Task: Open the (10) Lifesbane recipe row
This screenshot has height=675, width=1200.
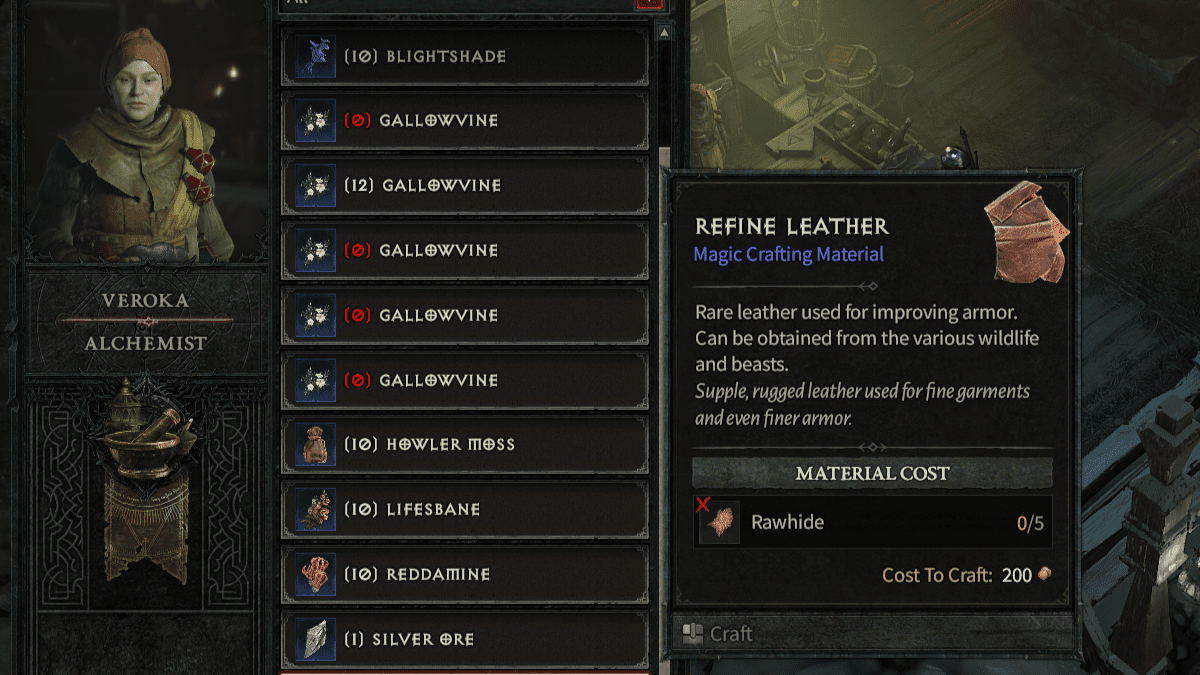Action: 465,509
